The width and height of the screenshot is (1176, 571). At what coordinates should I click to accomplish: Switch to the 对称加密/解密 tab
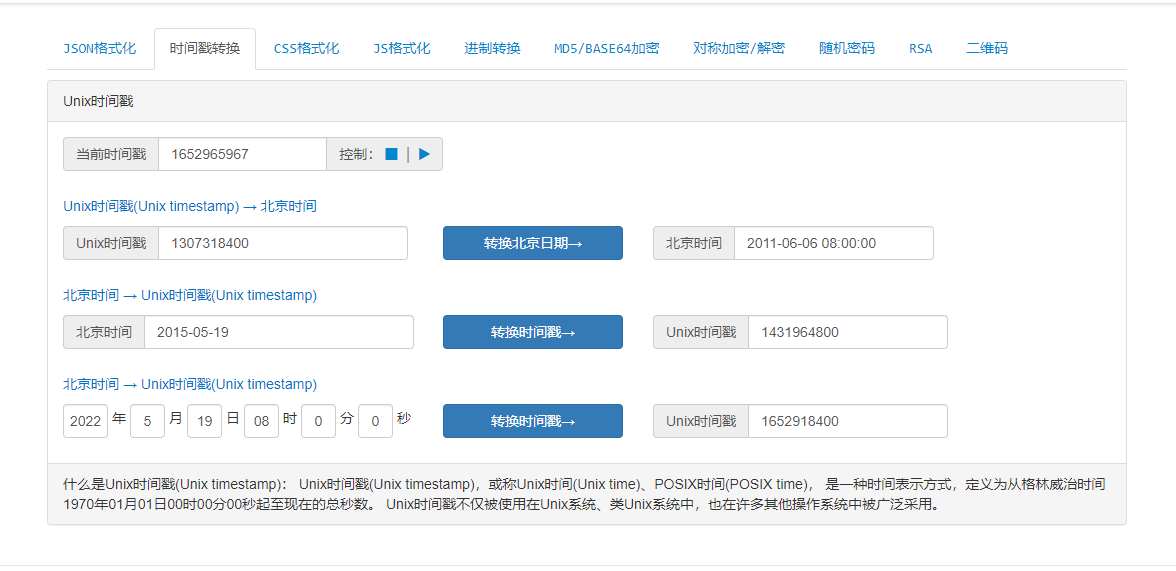click(740, 49)
